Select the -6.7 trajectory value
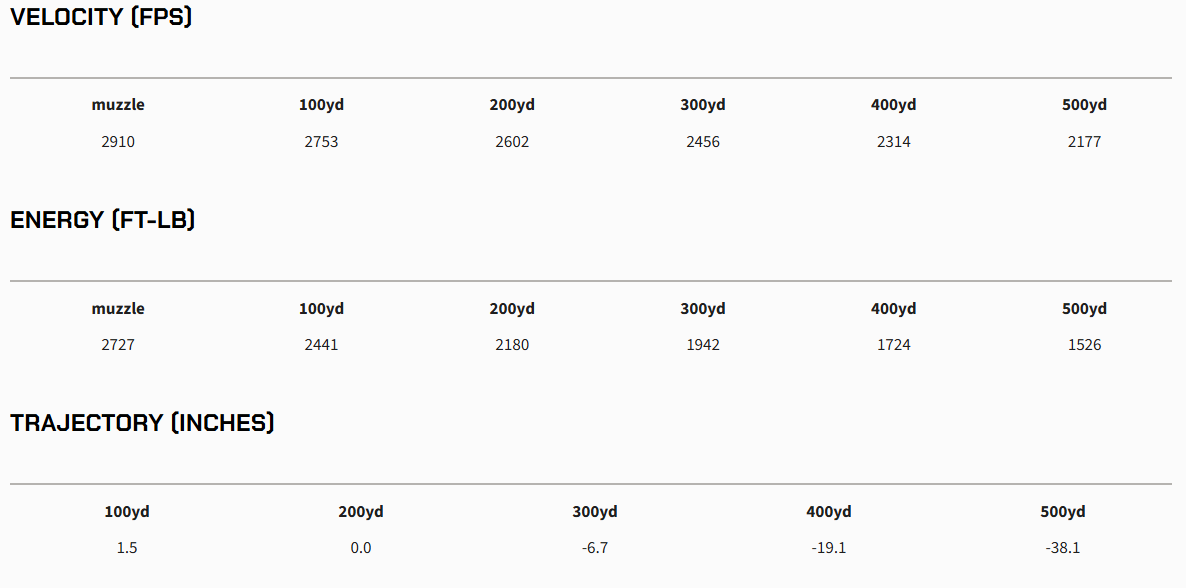Image resolution: width=1186 pixels, height=588 pixels. (595, 548)
